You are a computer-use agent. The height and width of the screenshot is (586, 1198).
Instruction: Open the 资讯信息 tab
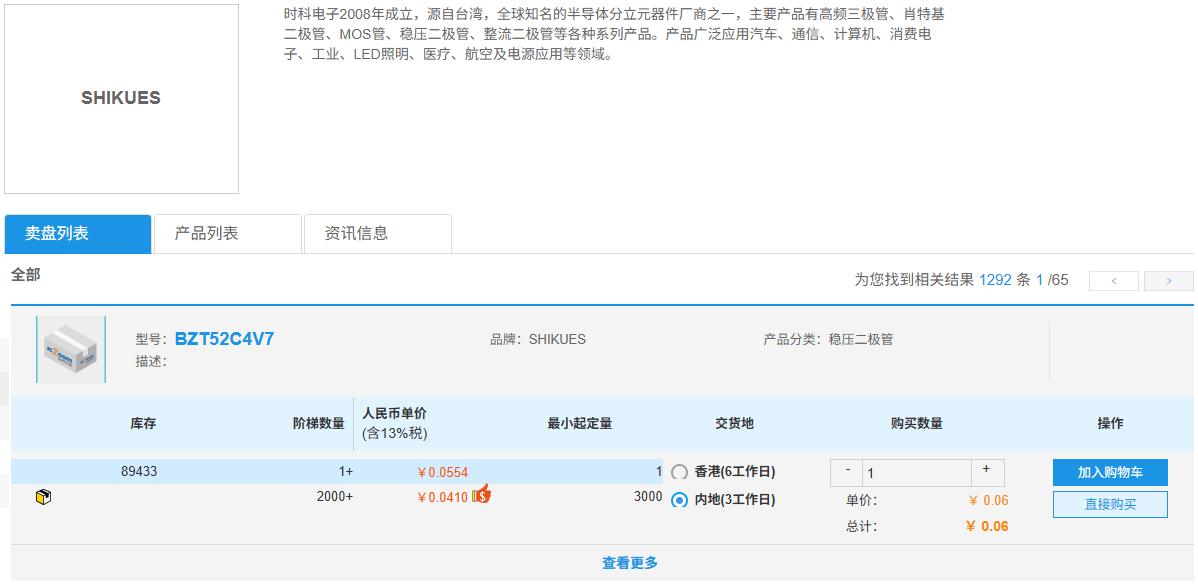(x=378, y=234)
